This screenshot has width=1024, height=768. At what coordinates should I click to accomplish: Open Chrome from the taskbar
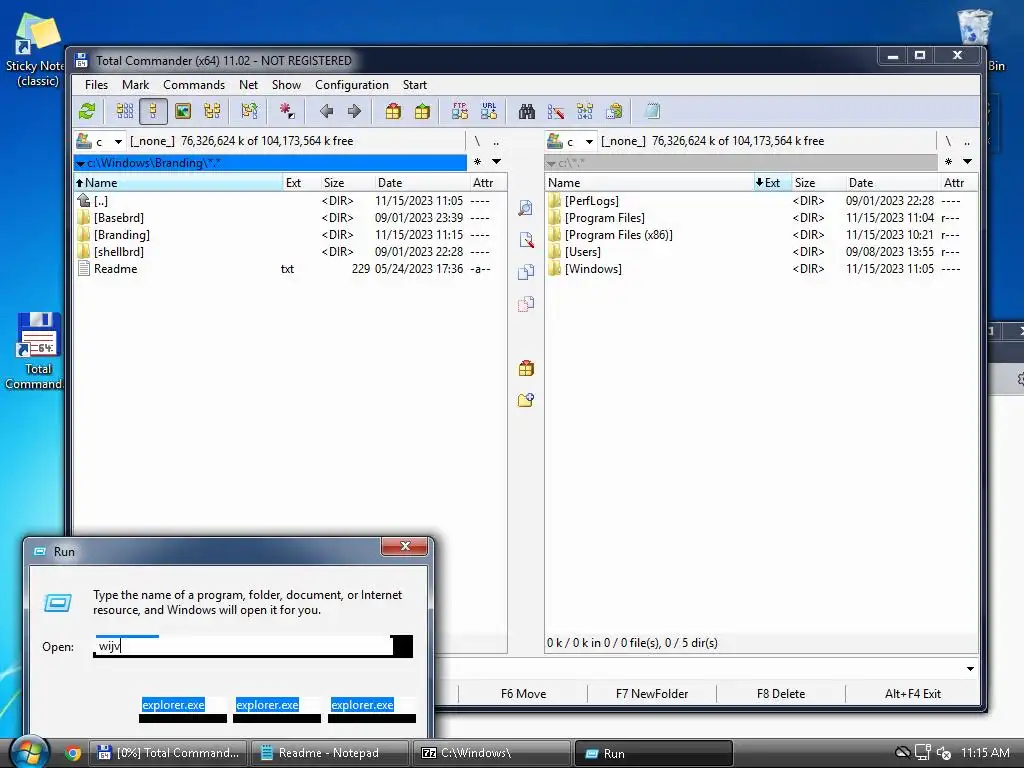73,753
